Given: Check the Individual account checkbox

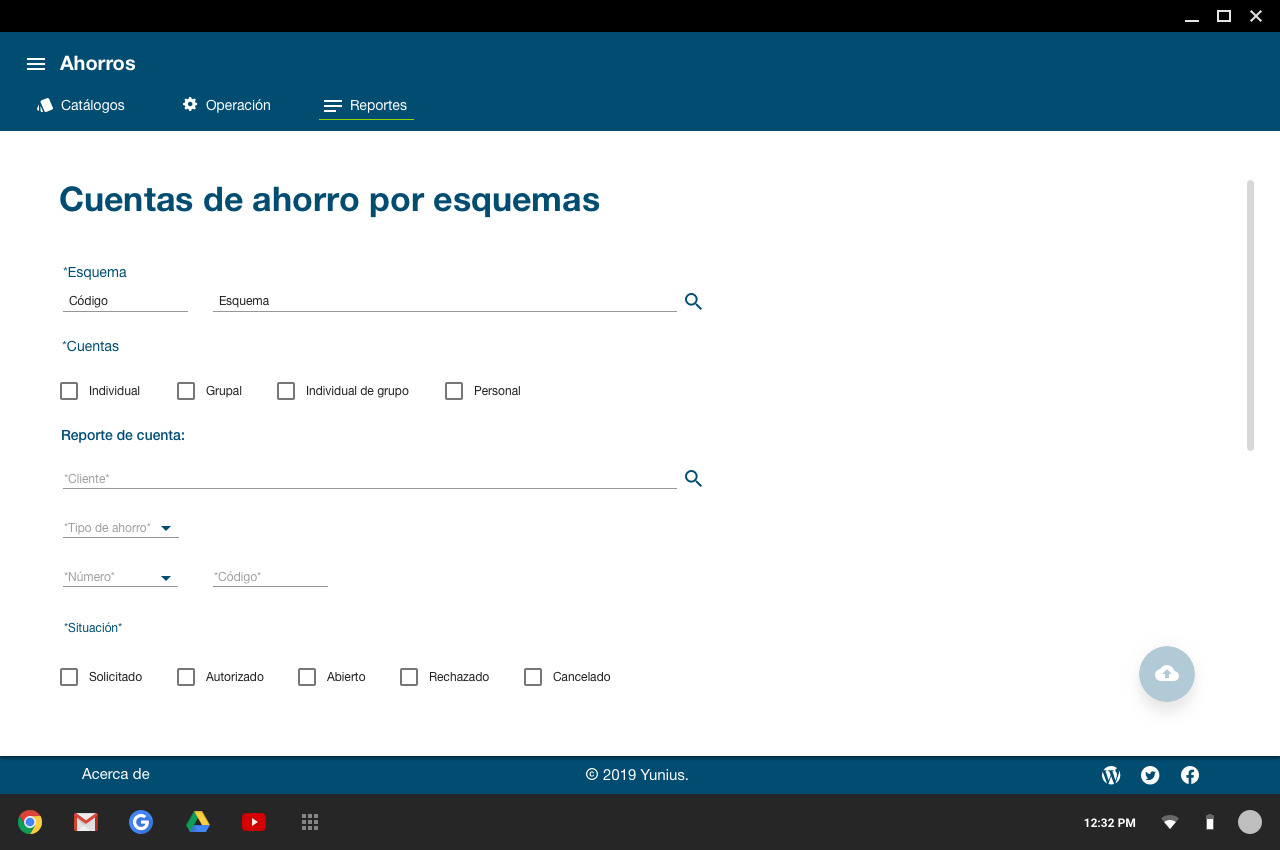Looking at the screenshot, I should tap(69, 391).
